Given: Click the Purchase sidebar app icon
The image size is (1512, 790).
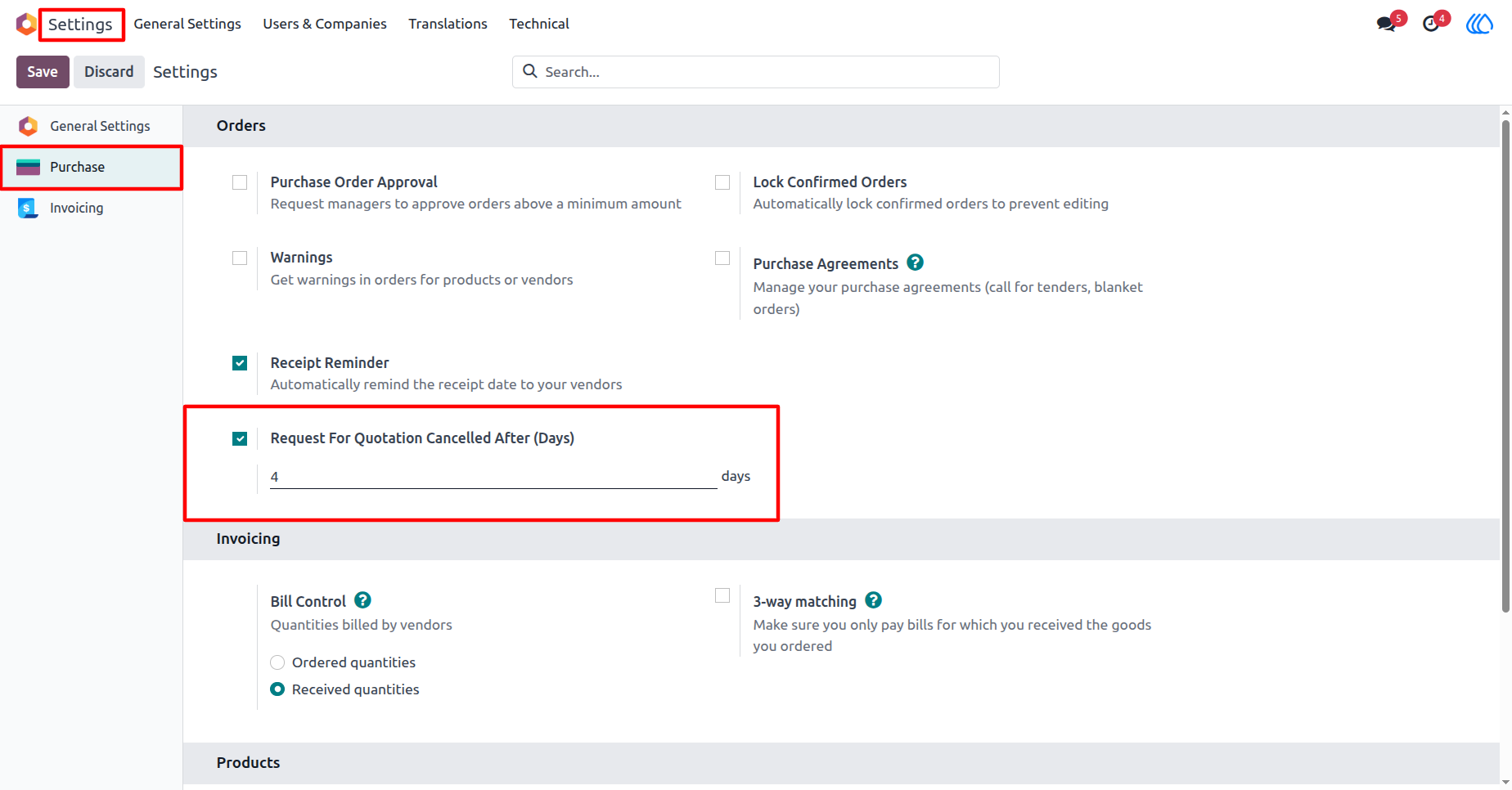Looking at the screenshot, I should pyautogui.click(x=29, y=167).
